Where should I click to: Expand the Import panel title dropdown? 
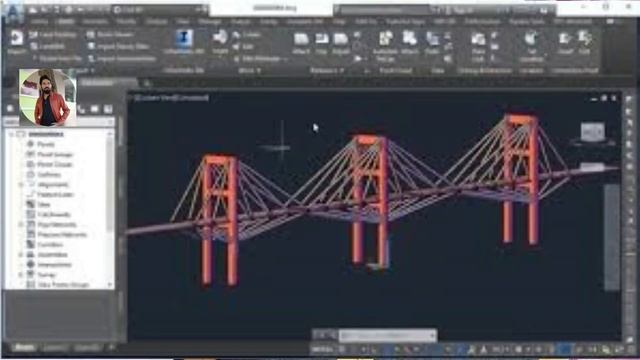85,71
